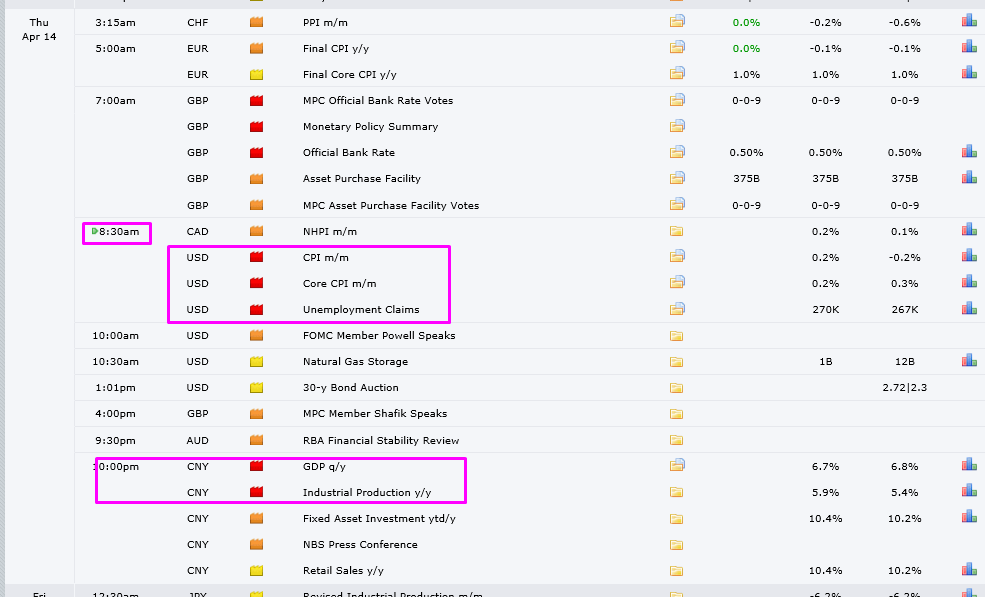The width and height of the screenshot is (985, 597).
Task: Show graph for Natural Gas Storage
Action: [x=969, y=360]
